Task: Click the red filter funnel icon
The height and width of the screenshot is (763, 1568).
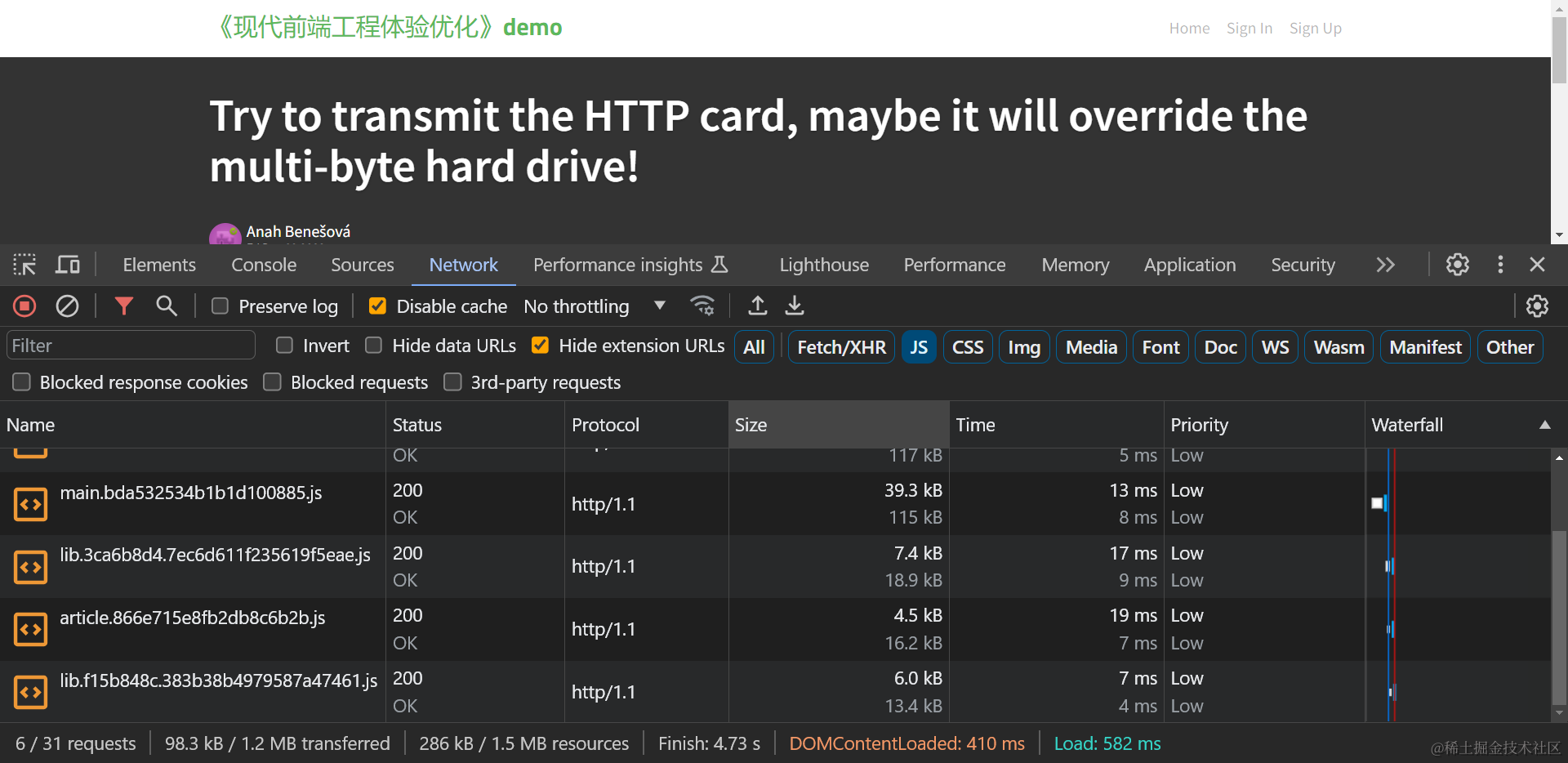Action: click(x=123, y=306)
